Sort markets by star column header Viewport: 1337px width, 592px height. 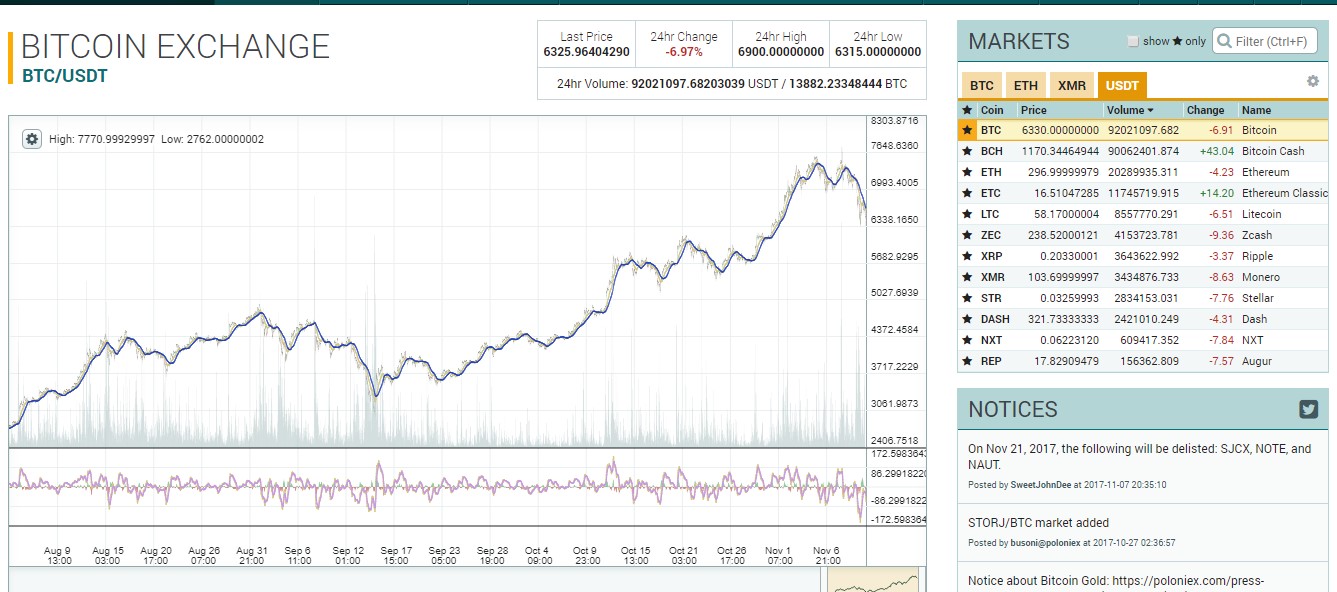[x=967, y=110]
